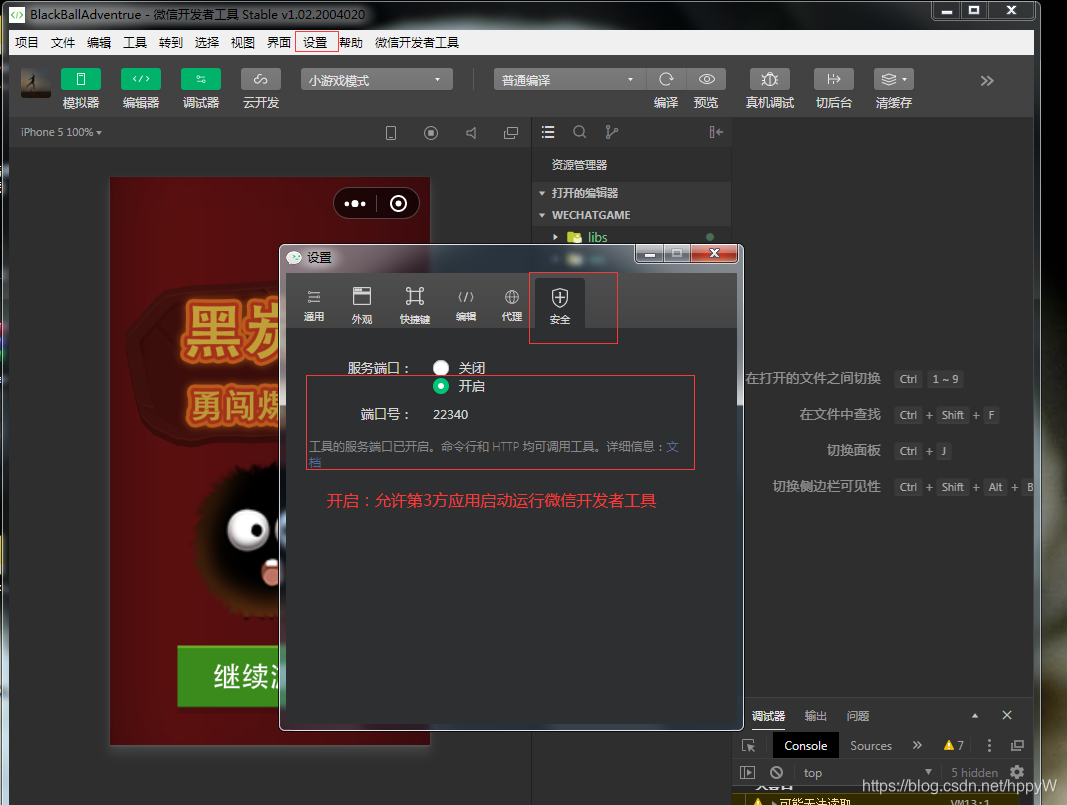Click the mini game capsule close circle
This screenshot has height=805, width=1067.
coord(398,203)
